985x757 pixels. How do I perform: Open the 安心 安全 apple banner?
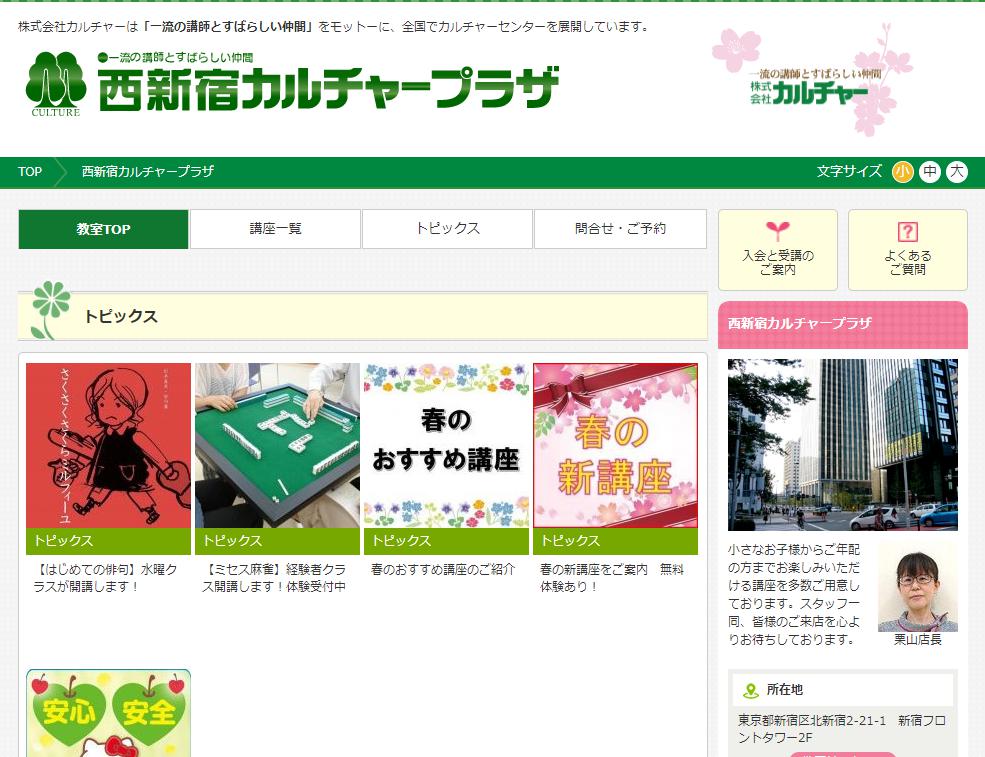(108, 713)
